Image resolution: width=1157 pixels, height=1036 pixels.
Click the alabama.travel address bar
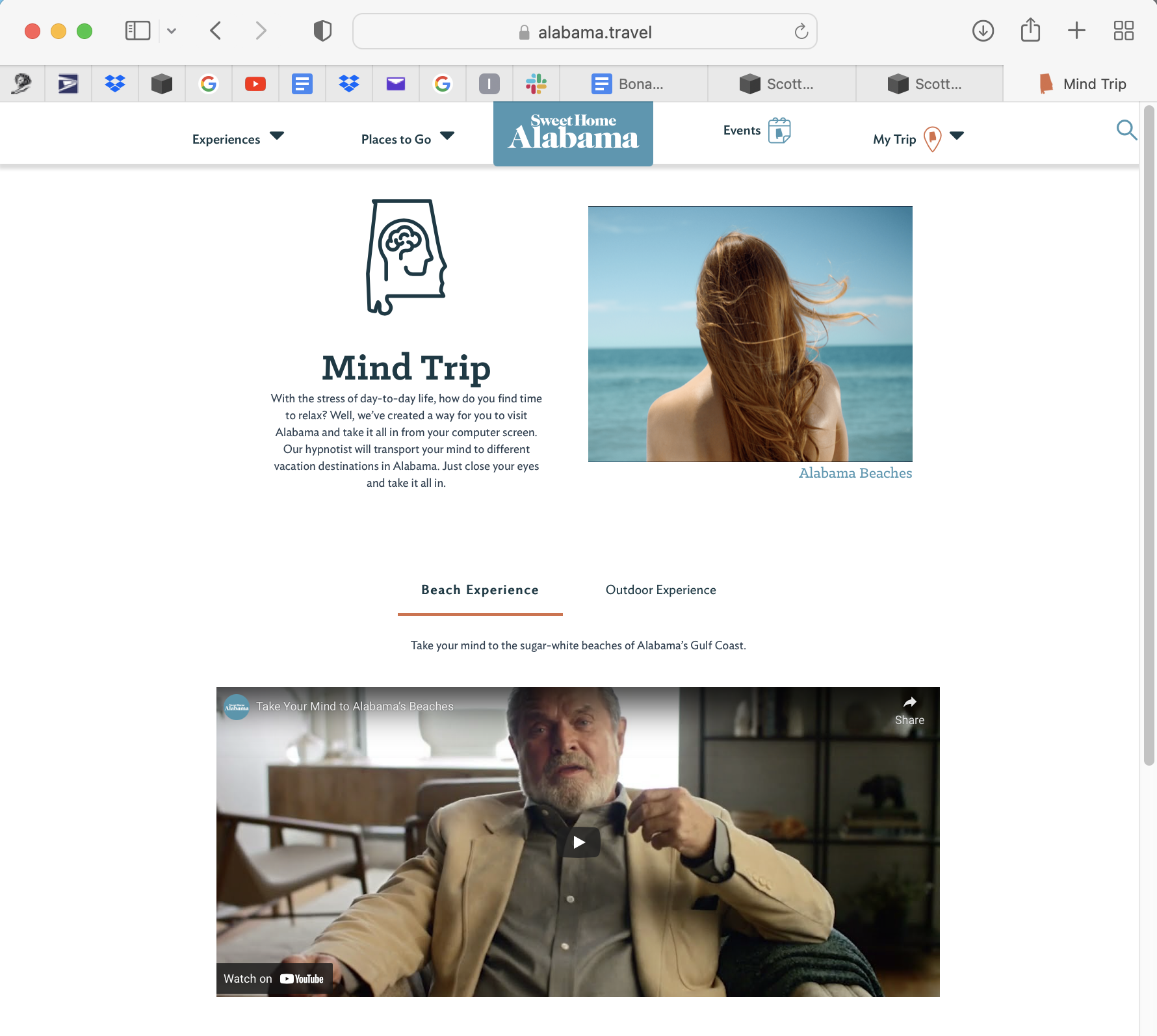pos(584,31)
